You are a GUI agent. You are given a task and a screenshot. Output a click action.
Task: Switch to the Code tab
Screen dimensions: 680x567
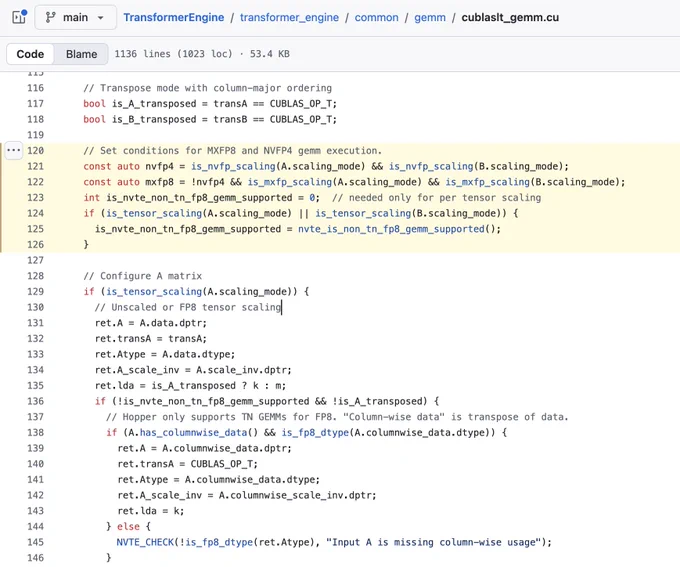point(30,54)
